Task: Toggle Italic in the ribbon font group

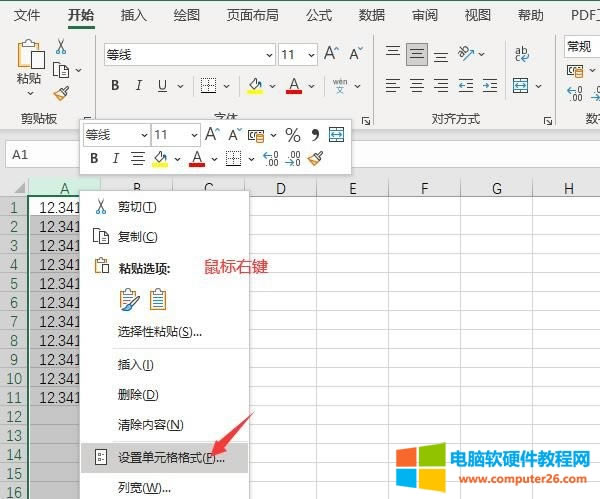Action: pyautogui.click(x=138, y=86)
